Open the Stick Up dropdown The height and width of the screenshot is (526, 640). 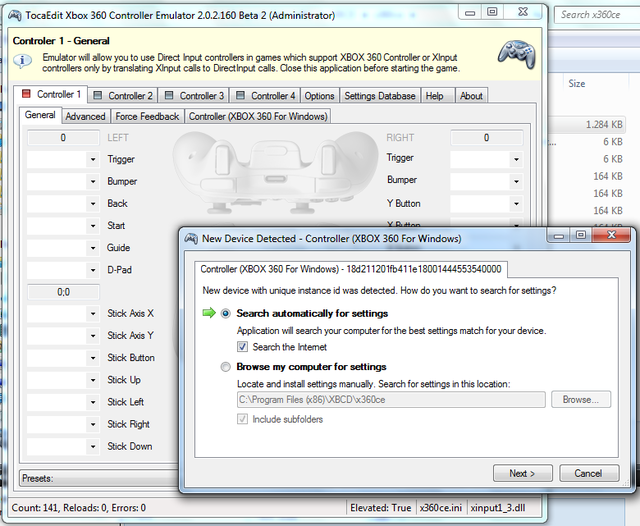pos(93,380)
